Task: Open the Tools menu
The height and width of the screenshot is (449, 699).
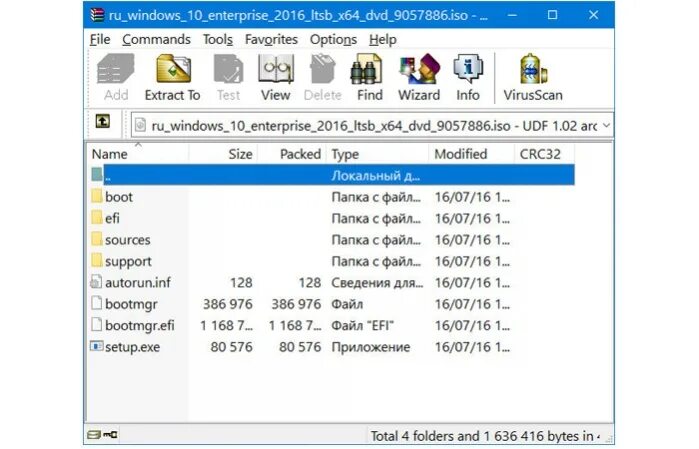Action: (x=218, y=40)
